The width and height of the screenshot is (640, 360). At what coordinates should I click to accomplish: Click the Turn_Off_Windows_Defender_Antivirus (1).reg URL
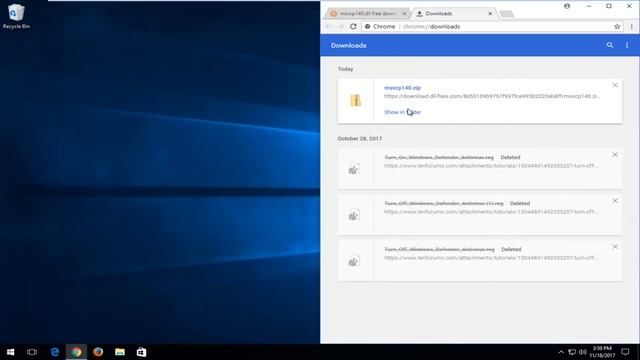pos(492,212)
